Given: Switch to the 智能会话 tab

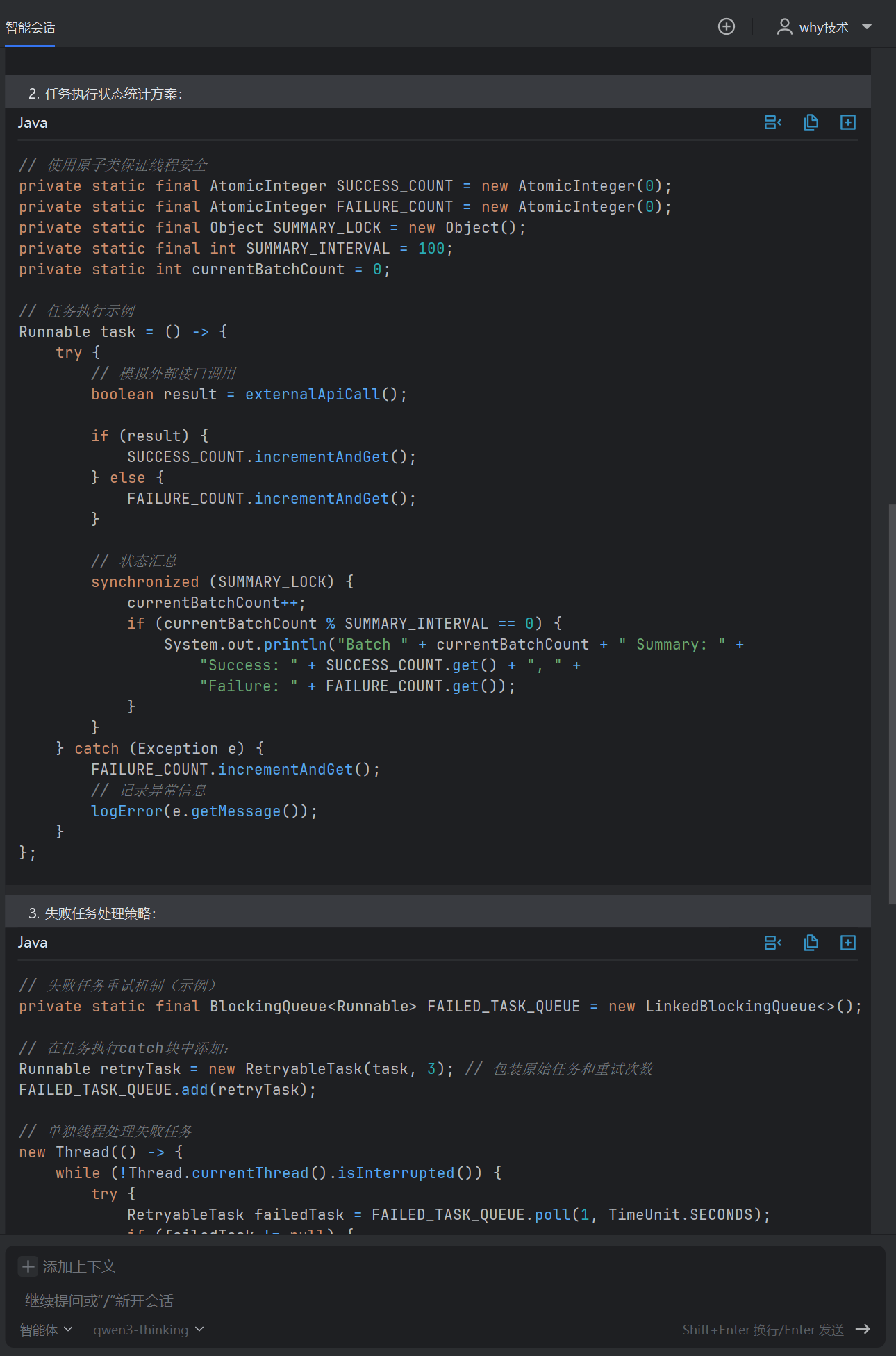Looking at the screenshot, I should point(30,28).
